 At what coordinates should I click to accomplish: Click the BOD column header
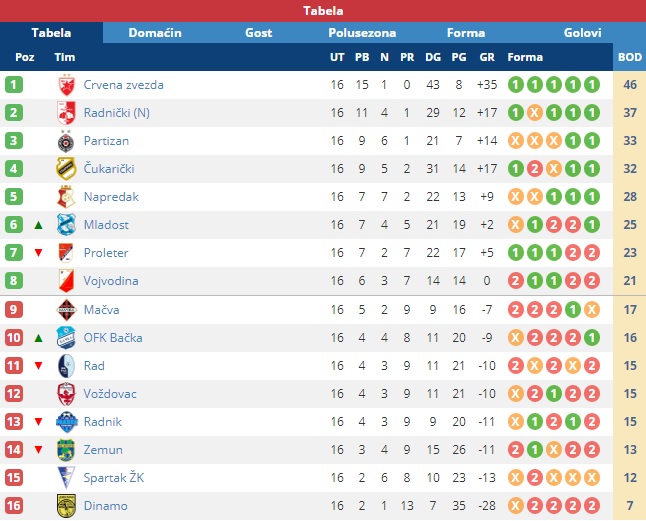tap(630, 57)
